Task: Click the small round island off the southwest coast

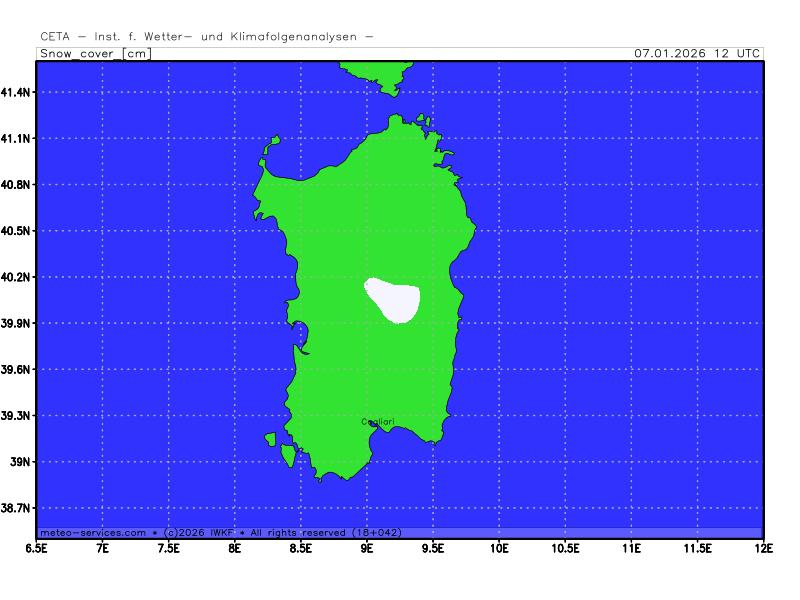Action: 270,439
